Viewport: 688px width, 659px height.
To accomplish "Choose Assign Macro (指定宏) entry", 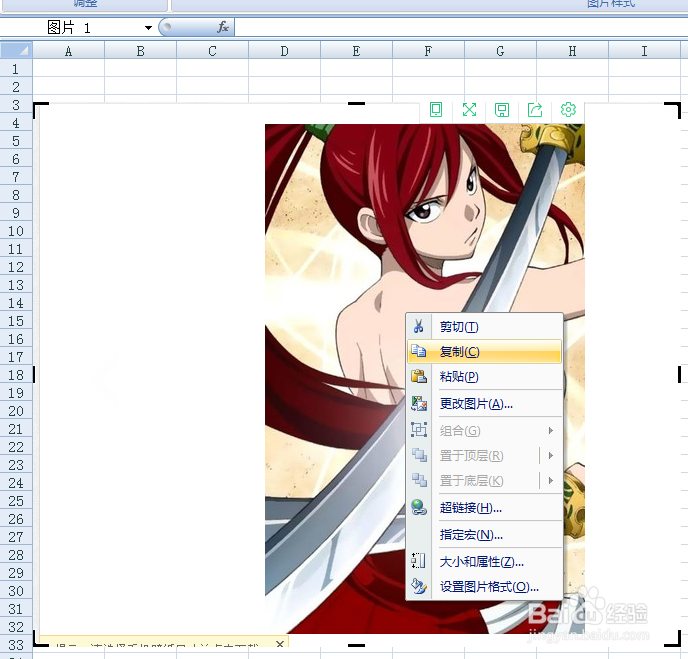I will pyautogui.click(x=484, y=535).
